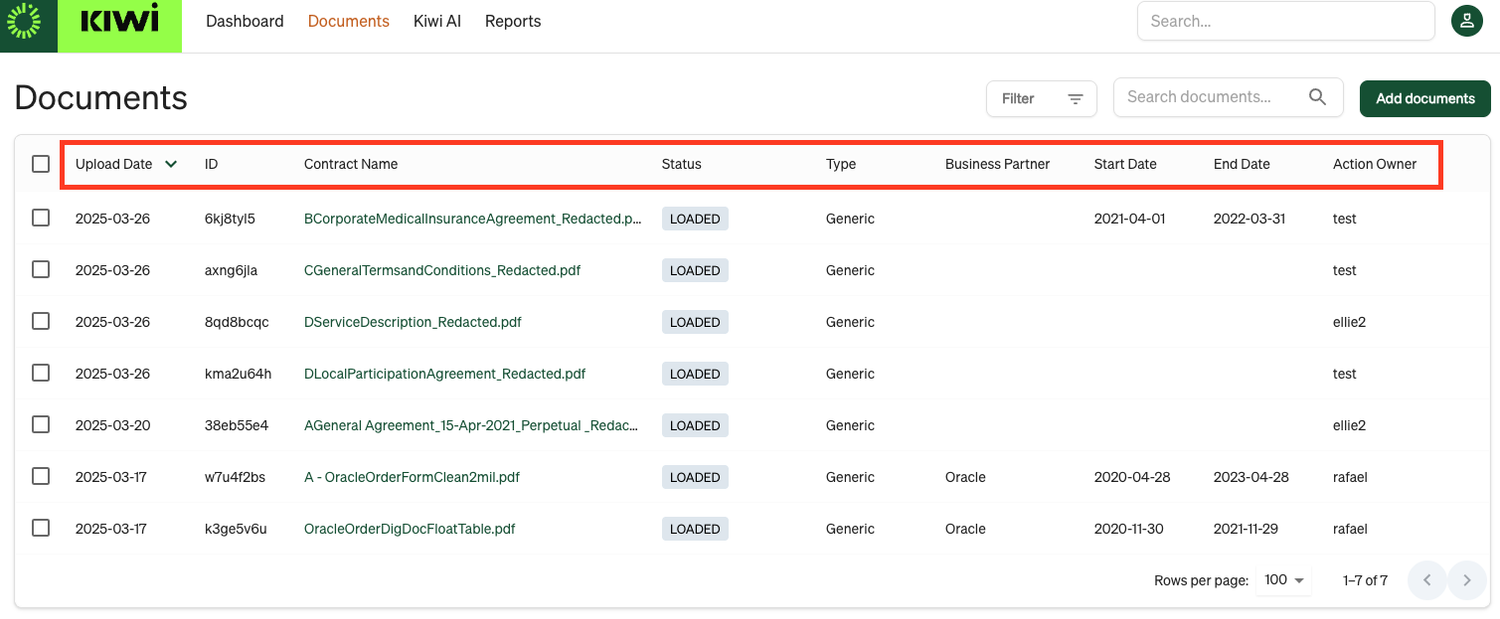Check the OracleOrderDigDocFloatTable row box
This screenshot has height=619, width=1500.
click(41, 528)
